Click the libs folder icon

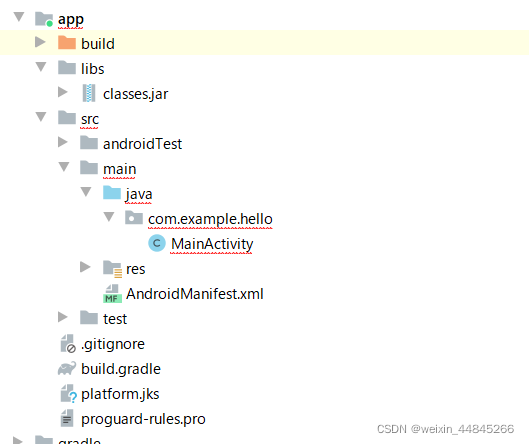(x=67, y=68)
